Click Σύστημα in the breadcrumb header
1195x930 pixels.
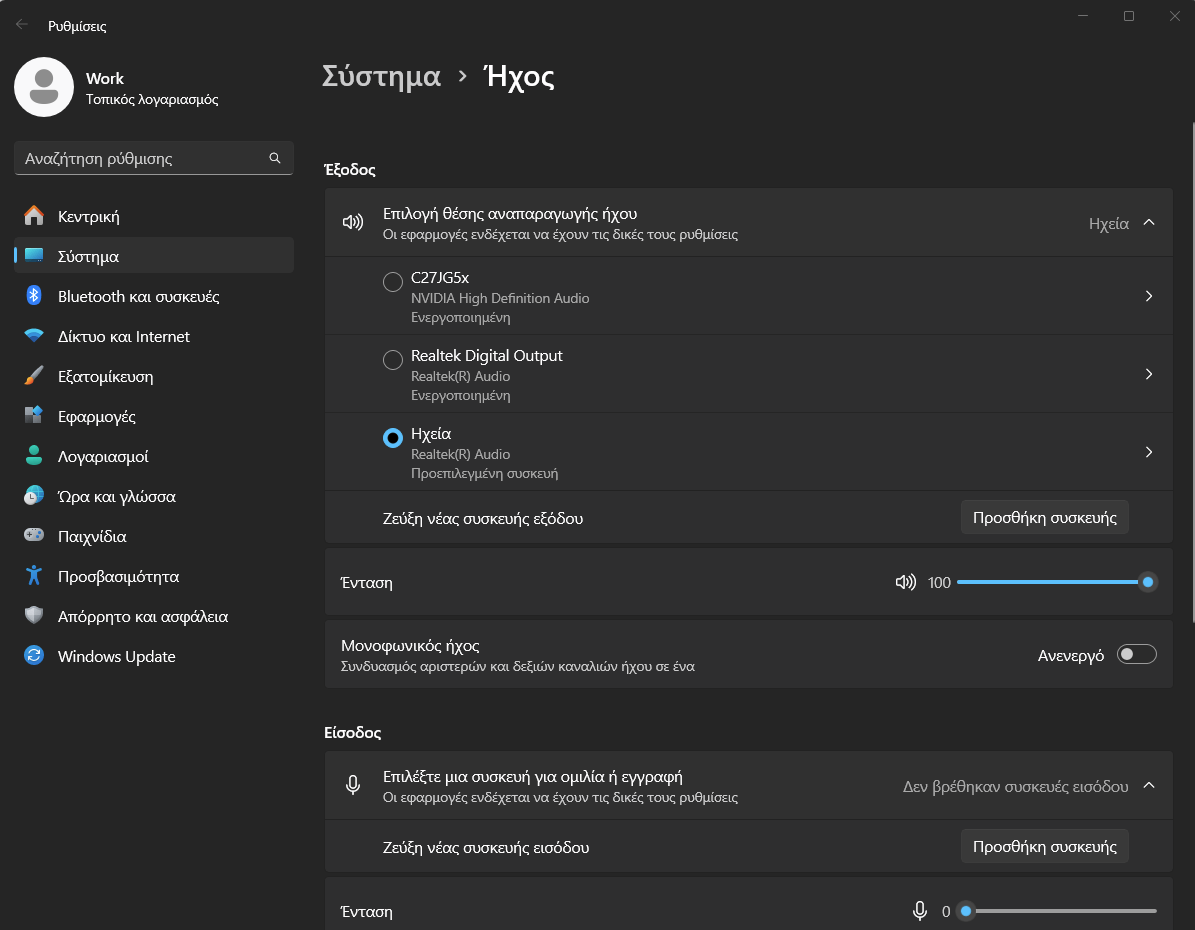[381, 76]
